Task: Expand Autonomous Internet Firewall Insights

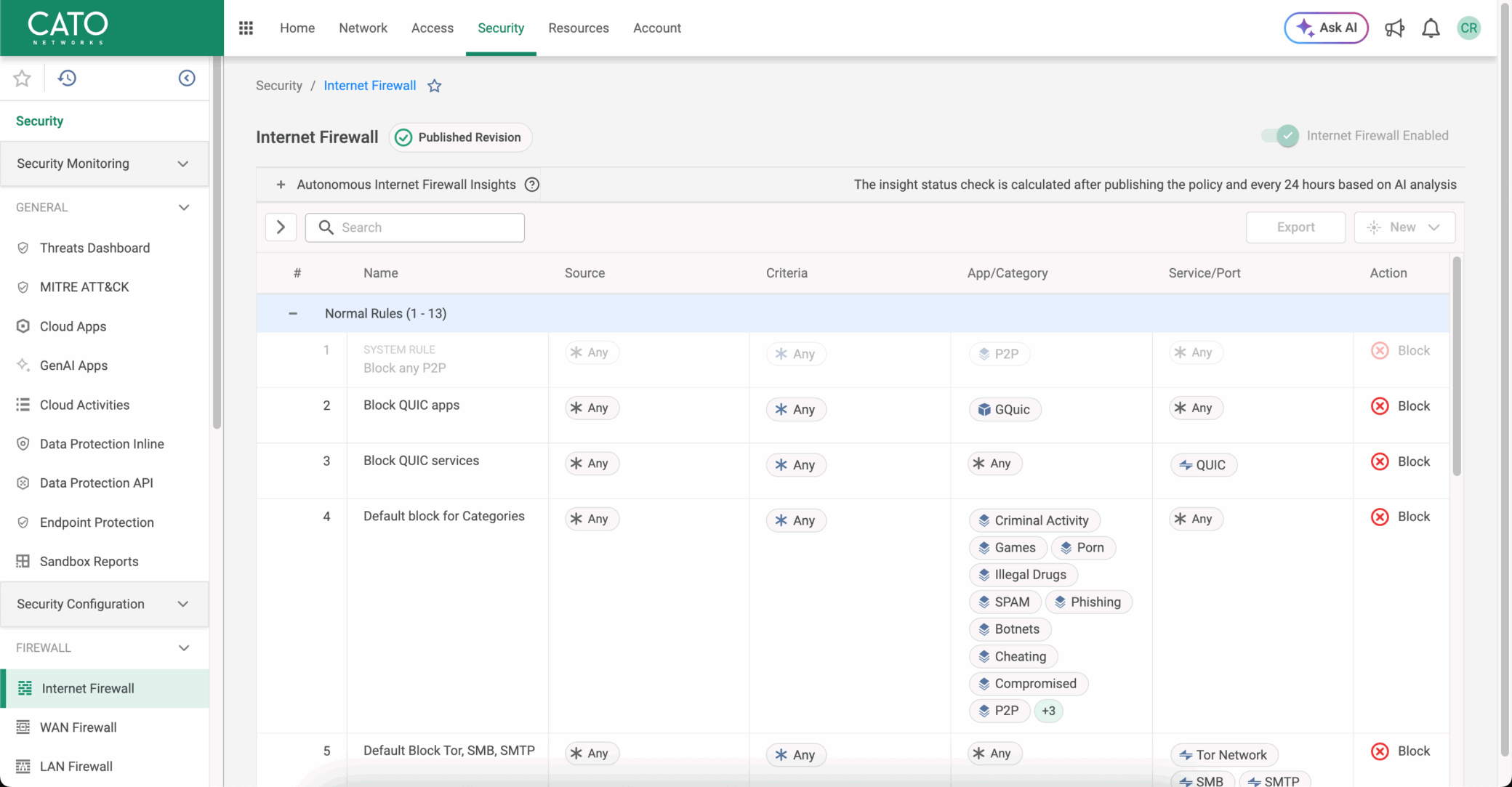Action: coord(281,185)
